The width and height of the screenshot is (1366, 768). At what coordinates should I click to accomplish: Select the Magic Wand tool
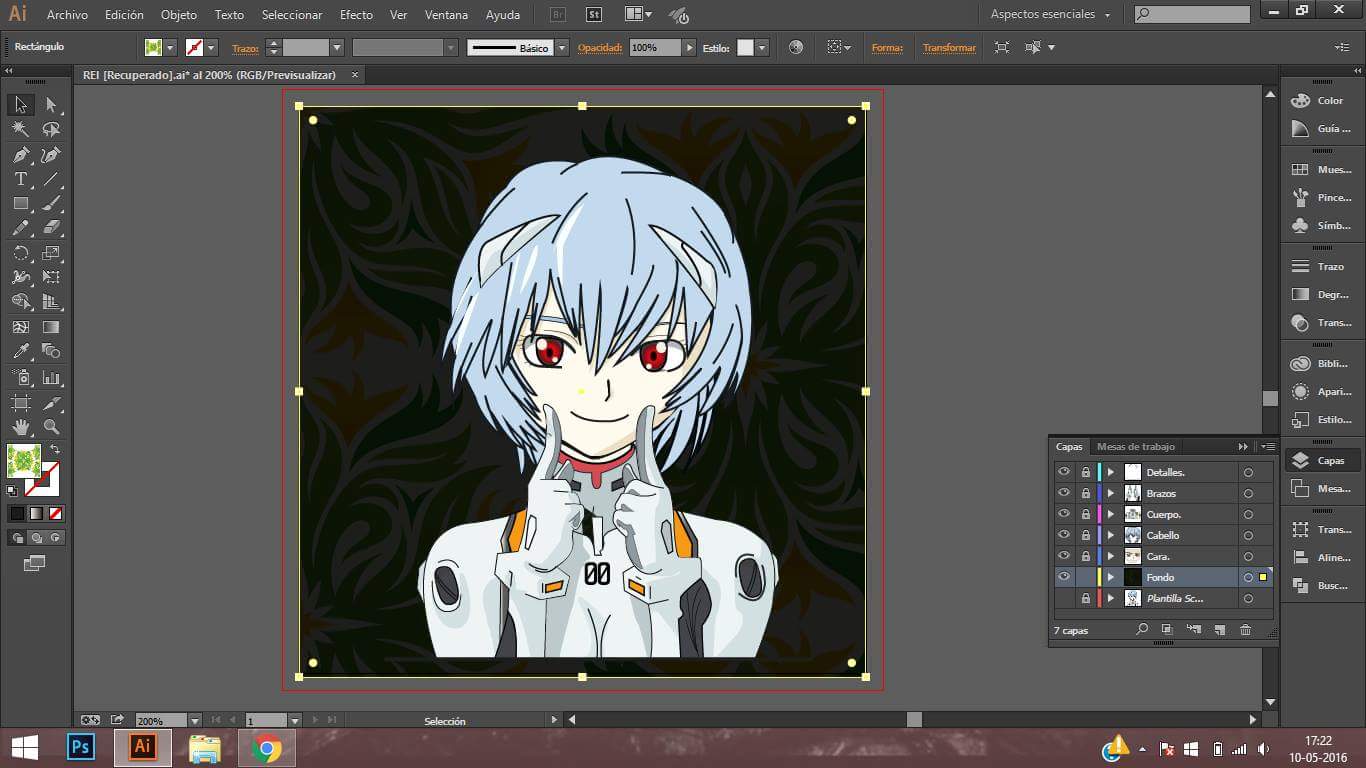coord(21,129)
